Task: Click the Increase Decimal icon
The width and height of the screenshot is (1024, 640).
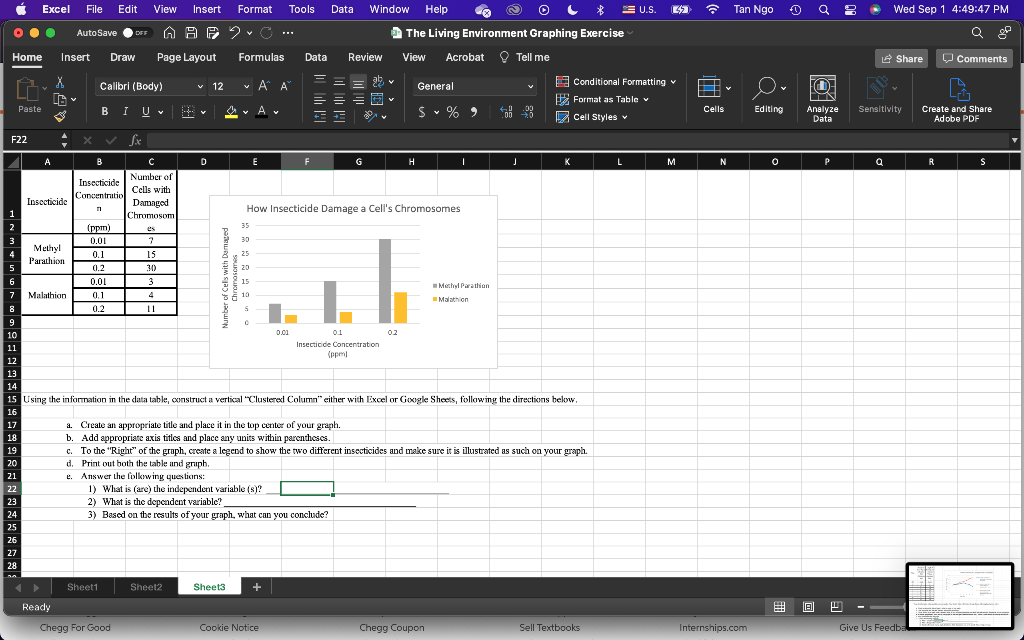Action: tap(506, 112)
